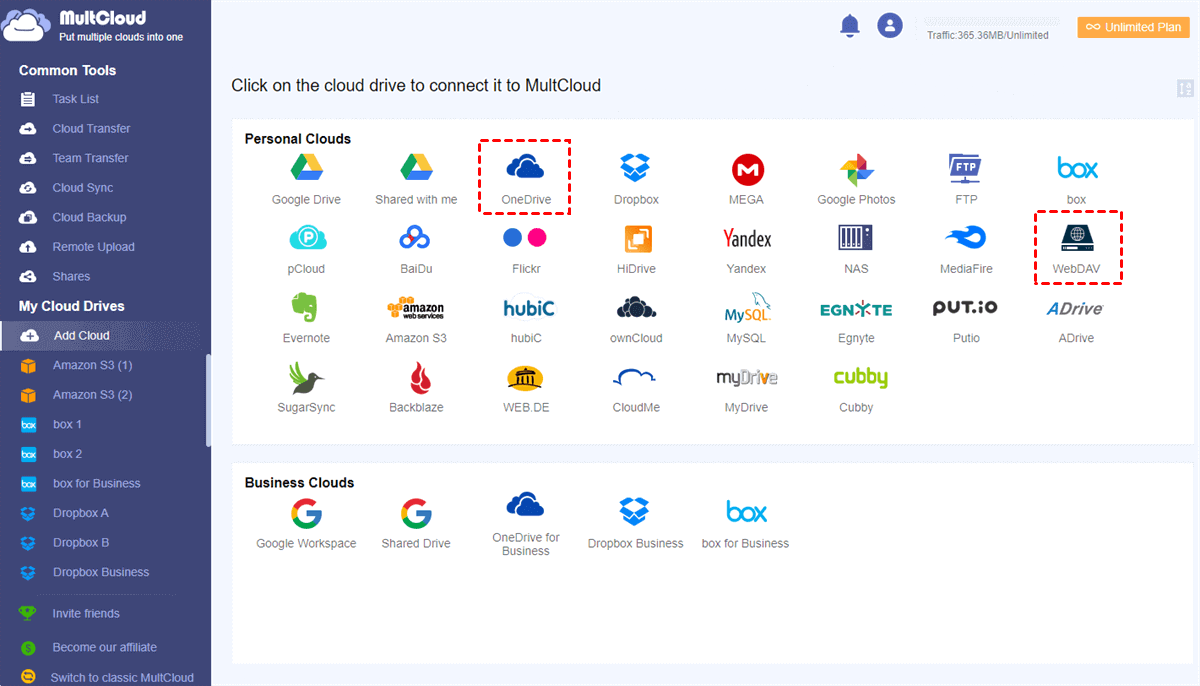Select the Shared Drive business icon
The width and height of the screenshot is (1200, 686).
[416, 514]
